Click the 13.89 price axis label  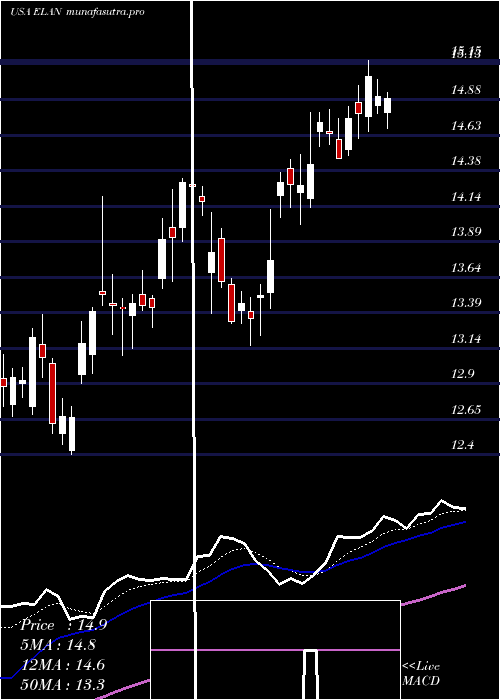pyautogui.click(x=466, y=232)
